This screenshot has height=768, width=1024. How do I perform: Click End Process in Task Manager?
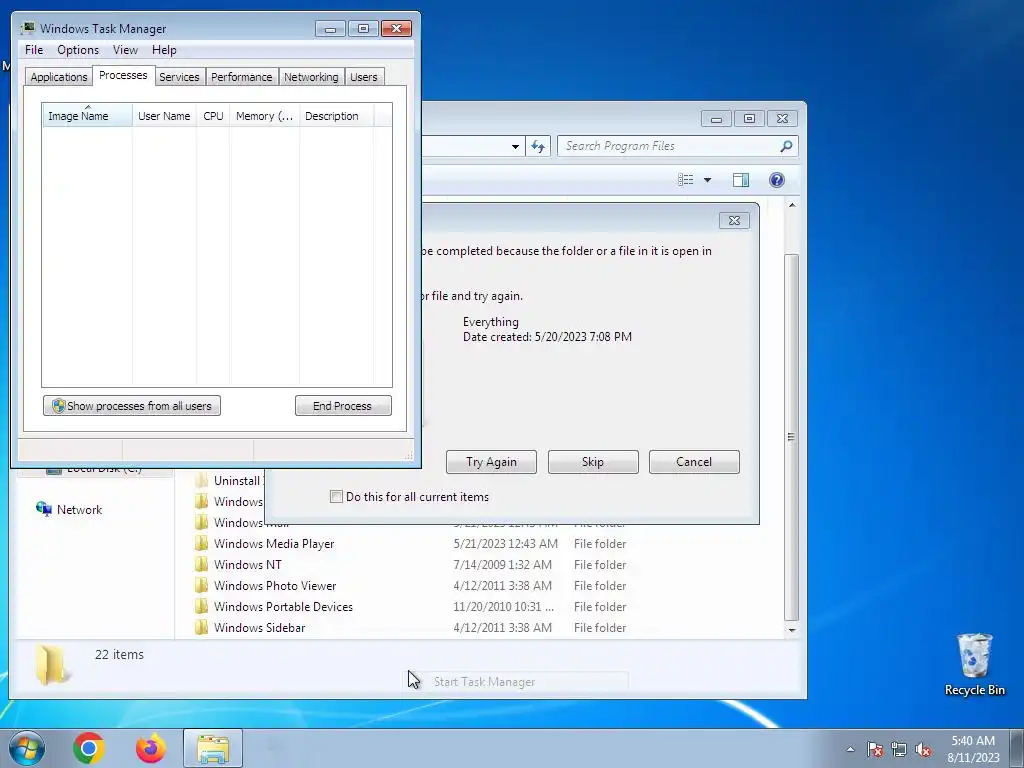click(x=343, y=406)
